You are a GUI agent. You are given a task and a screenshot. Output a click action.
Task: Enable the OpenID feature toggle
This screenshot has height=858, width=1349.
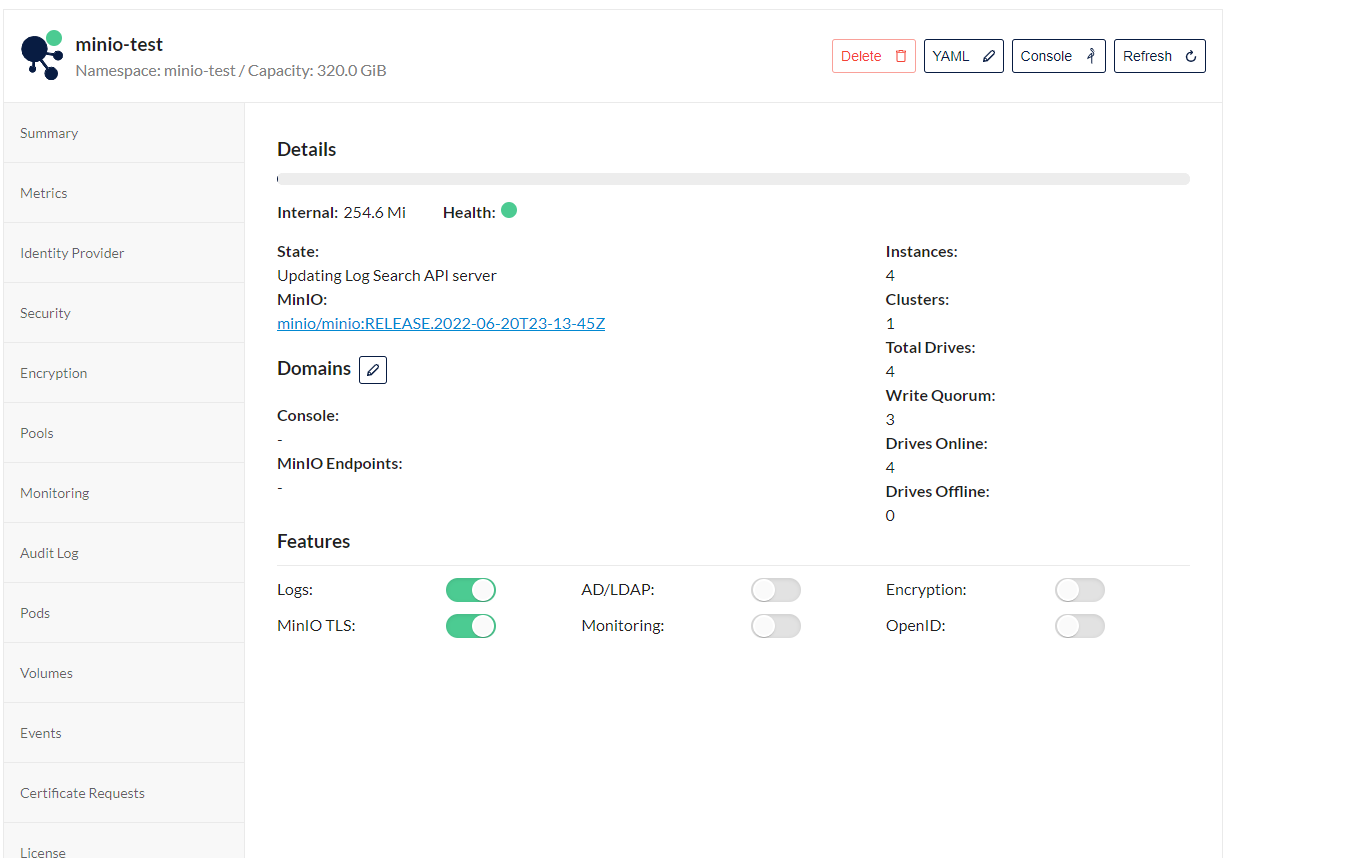(x=1080, y=626)
